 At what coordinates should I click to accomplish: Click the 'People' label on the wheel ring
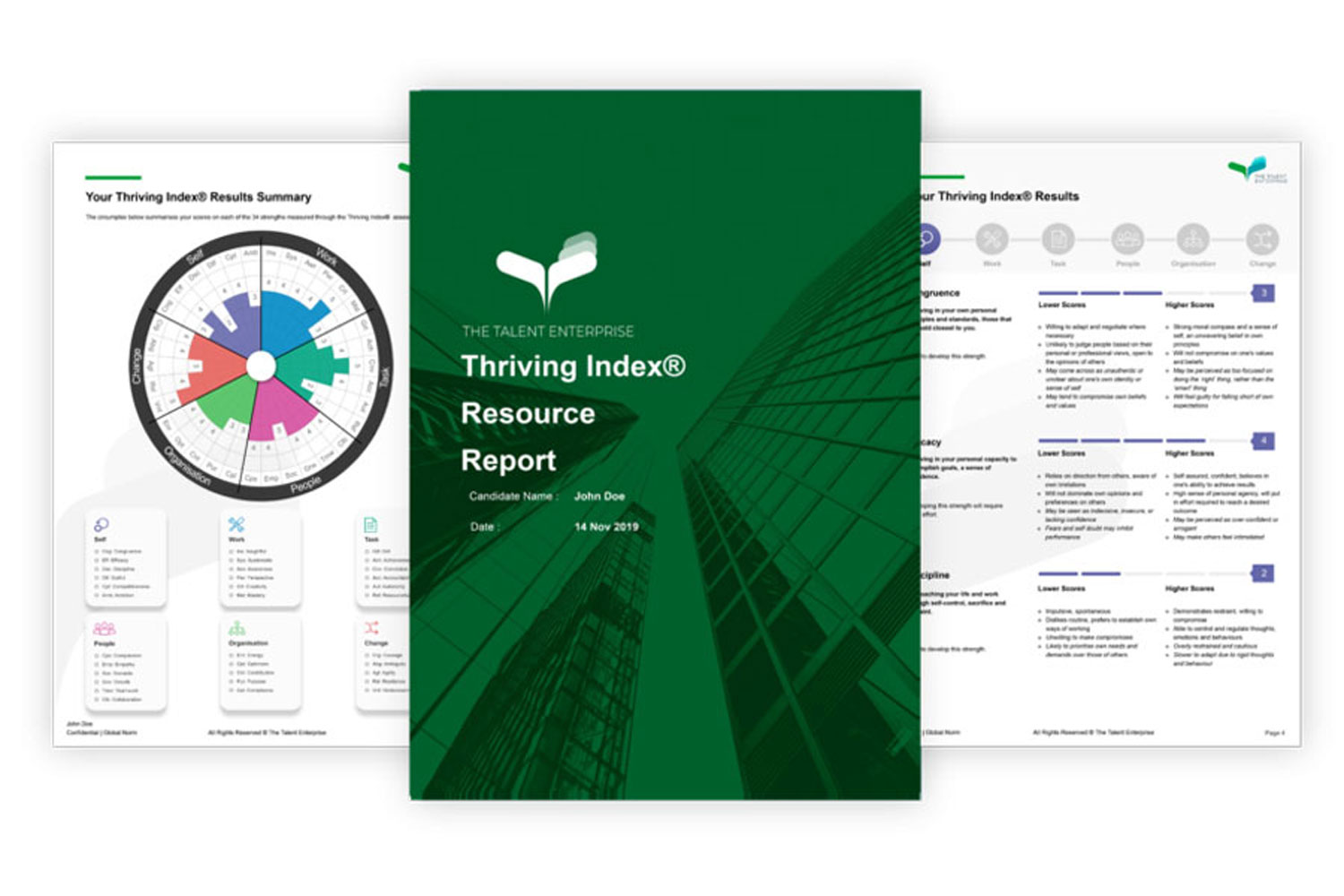click(306, 484)
